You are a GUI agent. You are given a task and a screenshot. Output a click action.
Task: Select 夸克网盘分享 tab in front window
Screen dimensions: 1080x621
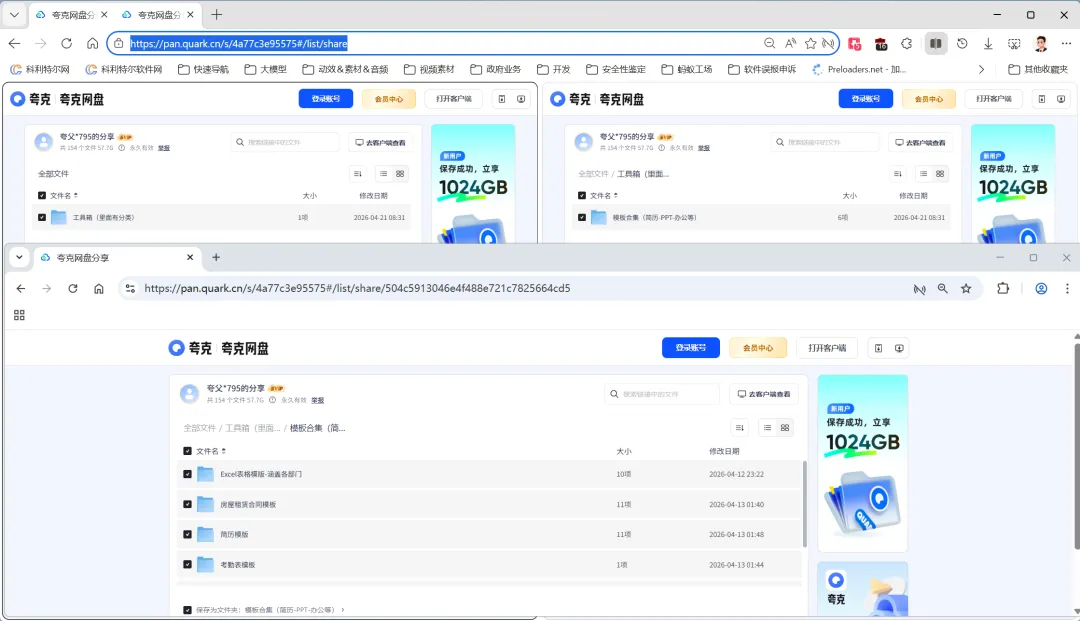click(x=117, y=257)
